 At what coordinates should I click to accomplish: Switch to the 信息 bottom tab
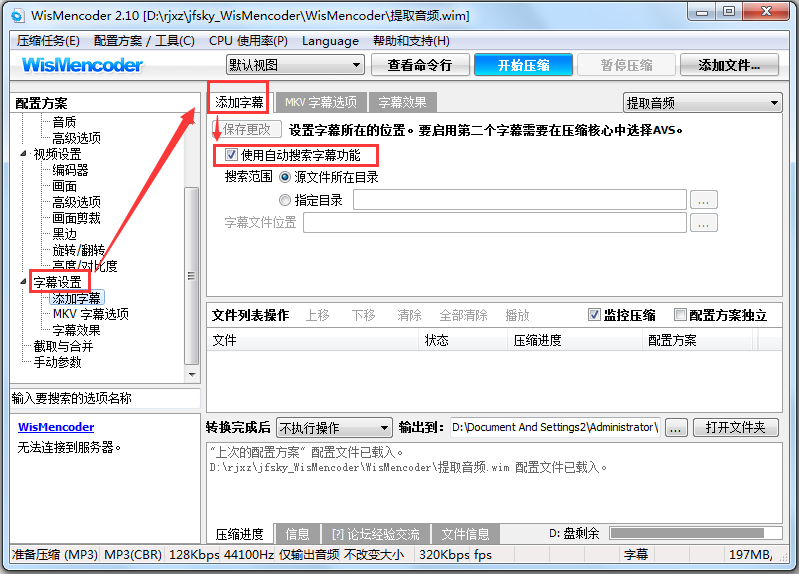[x=297, y=534]
